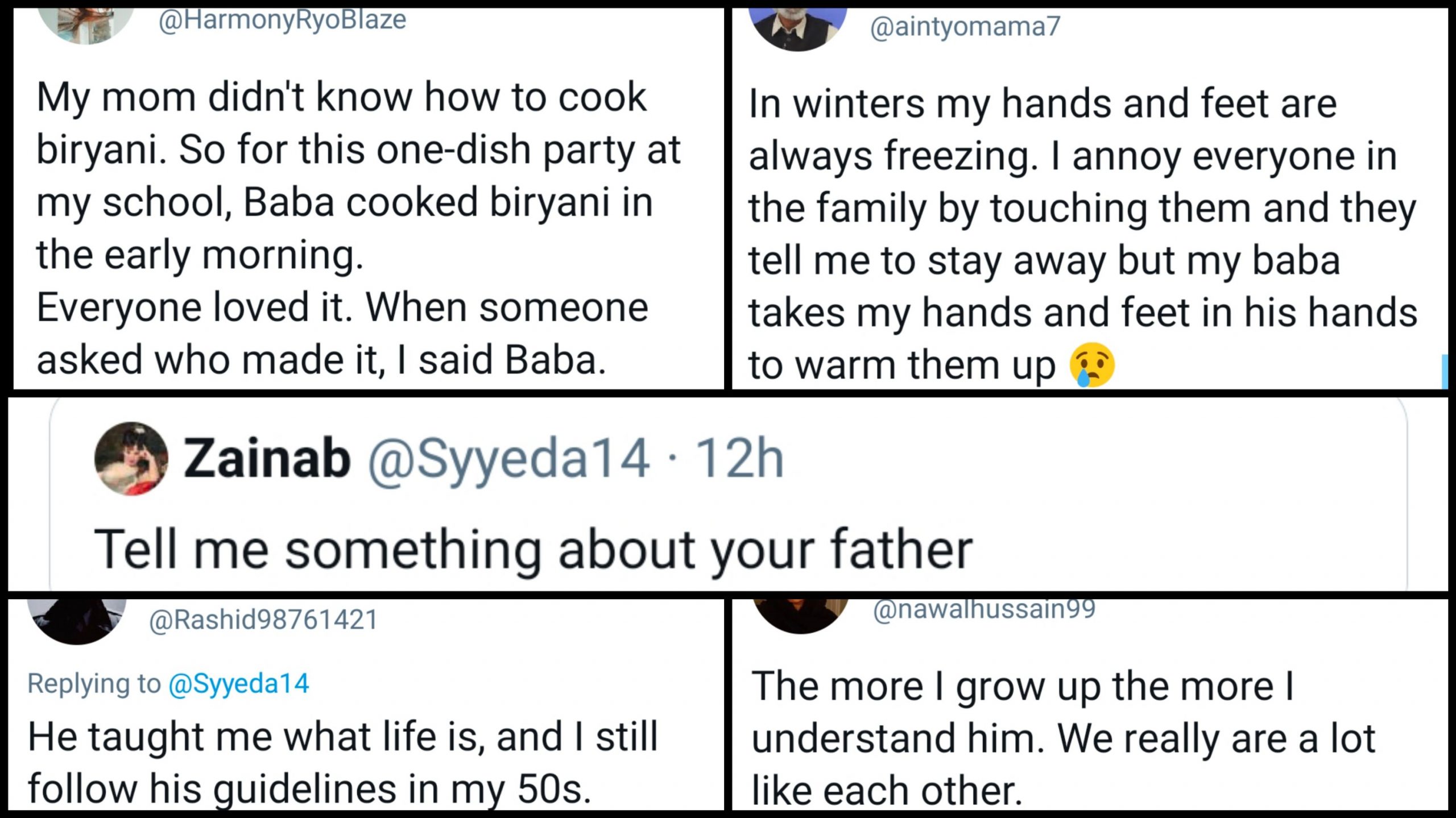Visit the @aintyomama7 handle
Screen dimensions: 1456x818
966,27
